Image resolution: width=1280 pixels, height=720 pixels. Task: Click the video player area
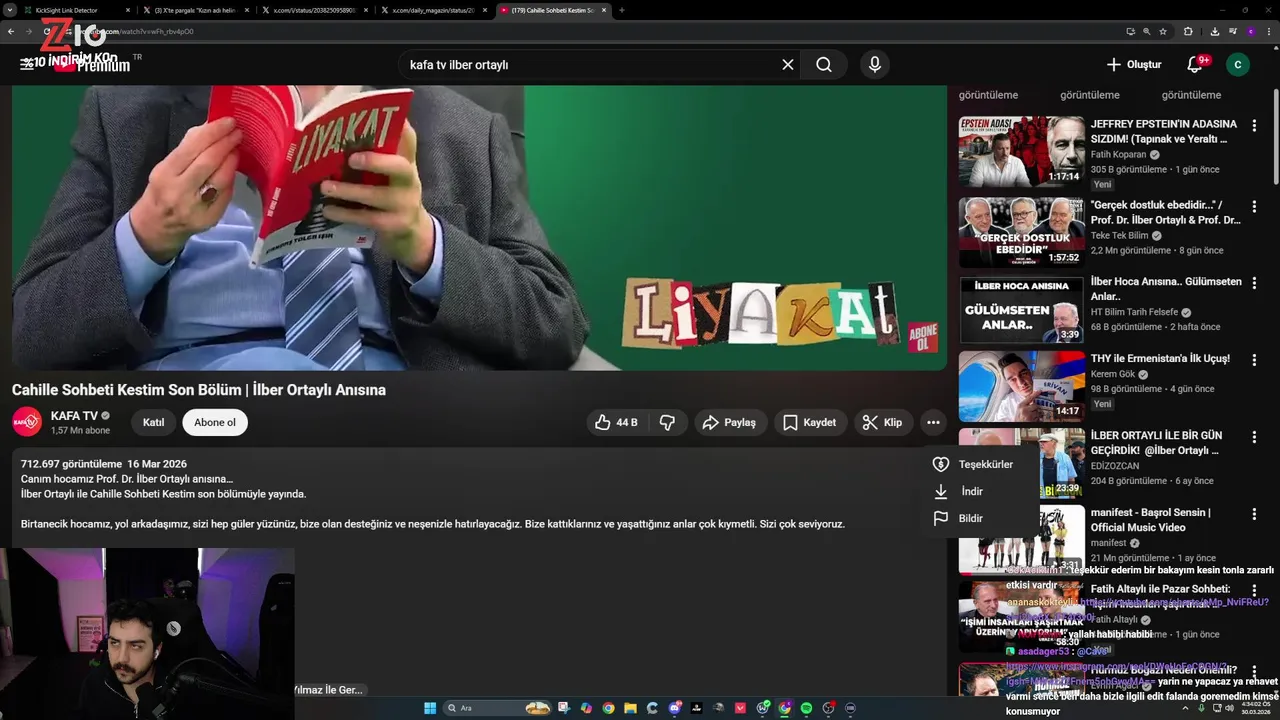click(479, 227)
